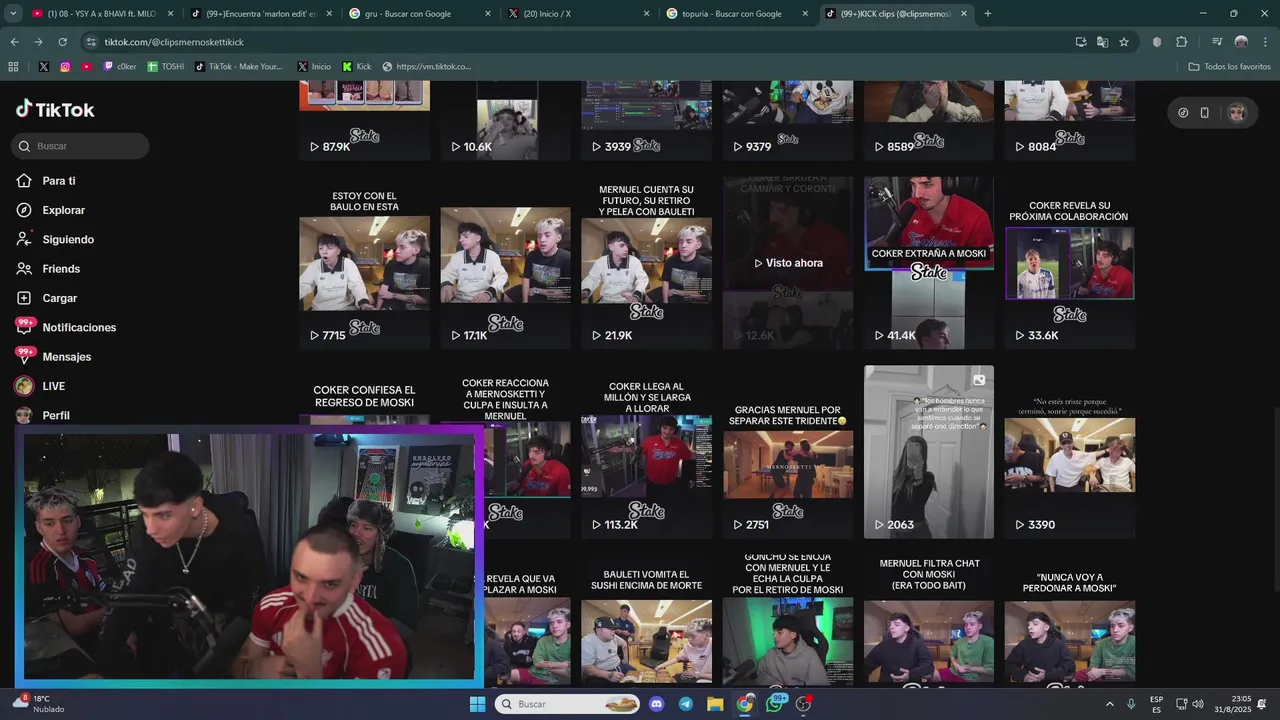
Task: Open video NUNCA VOY A PERDONAR A MOSKI
Action: [1070, 620]
